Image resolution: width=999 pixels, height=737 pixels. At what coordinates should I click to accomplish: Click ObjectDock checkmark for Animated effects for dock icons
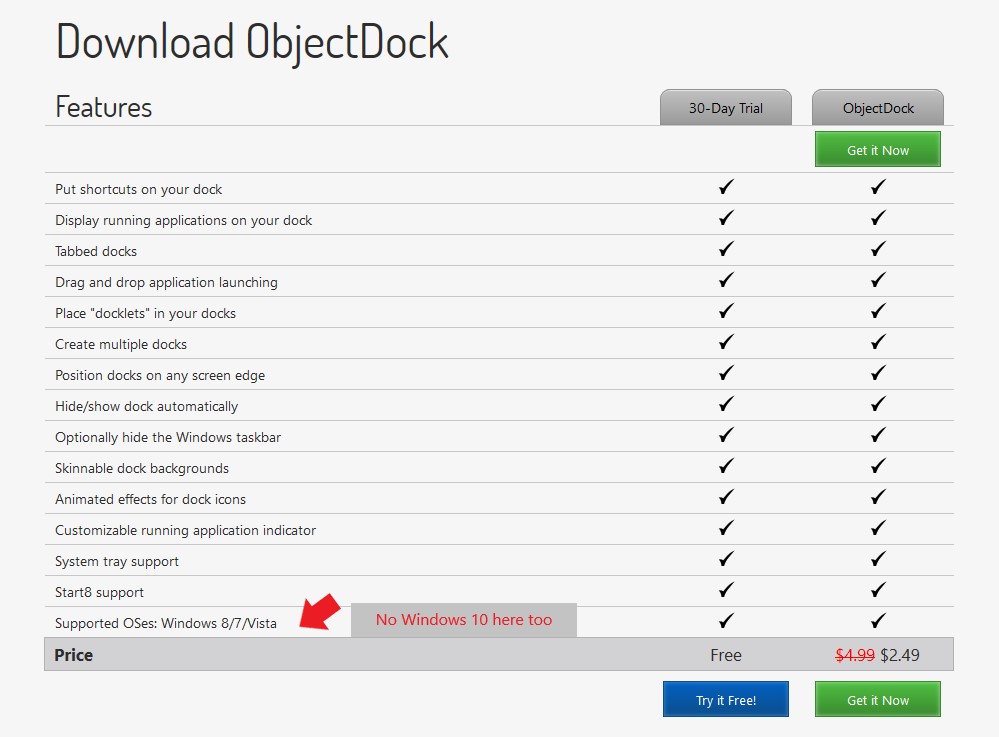878,497
